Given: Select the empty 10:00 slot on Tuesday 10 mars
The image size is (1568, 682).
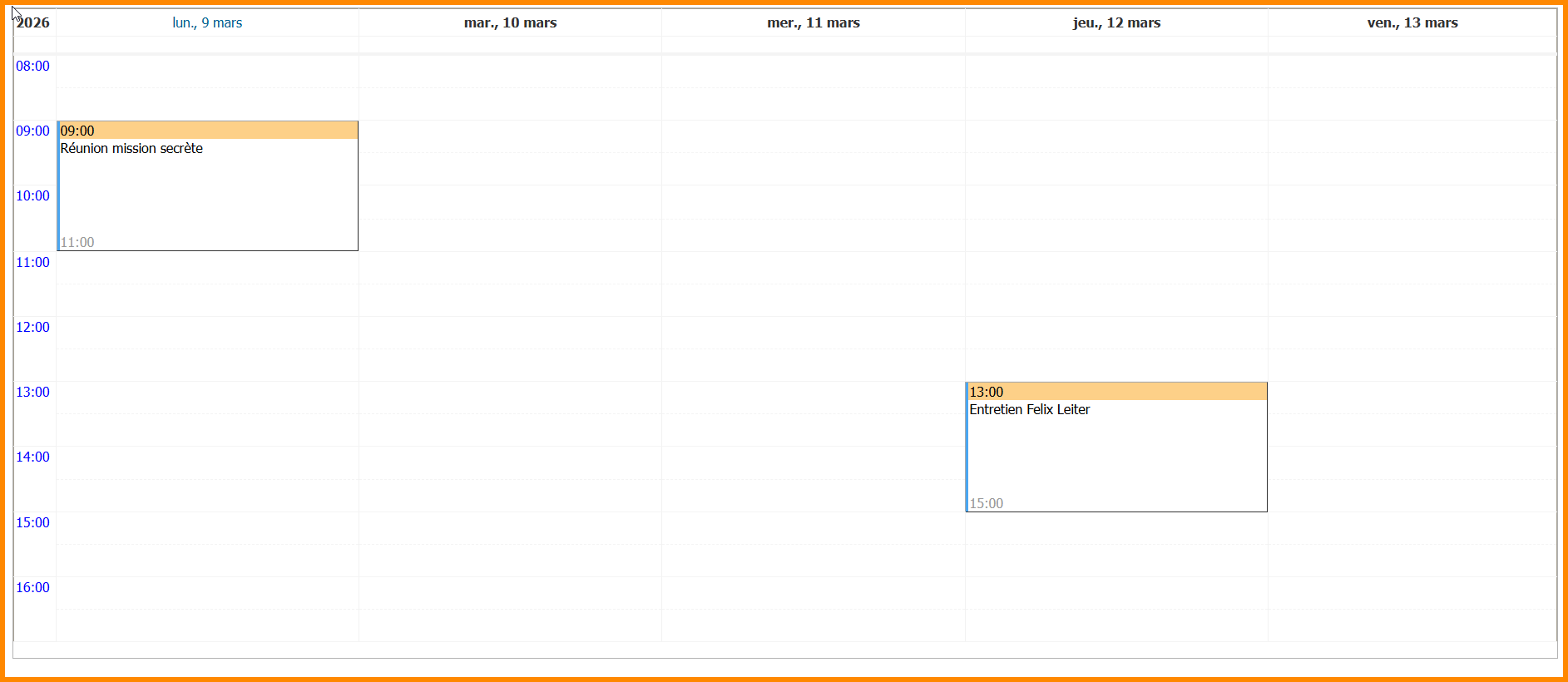Looking at the screenshot, I should coord(510,202).
